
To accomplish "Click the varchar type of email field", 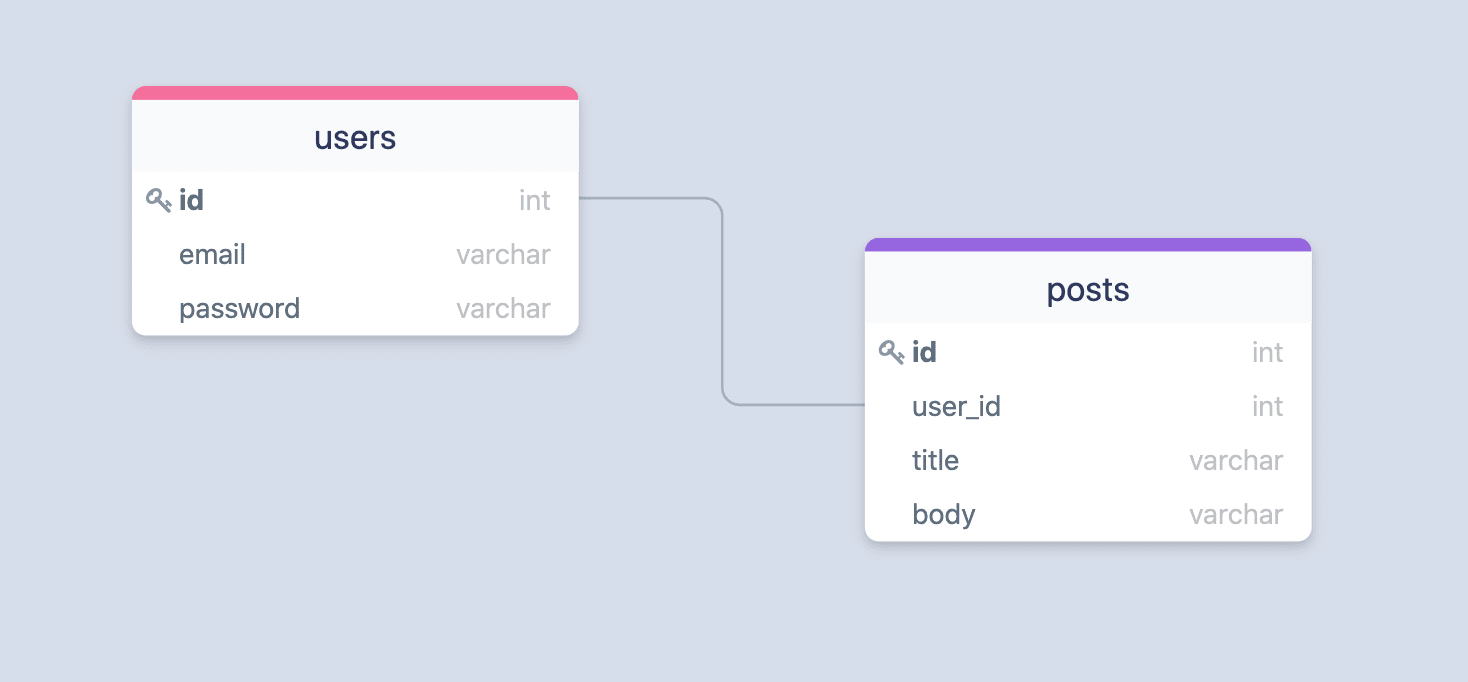I will [503, 254].
